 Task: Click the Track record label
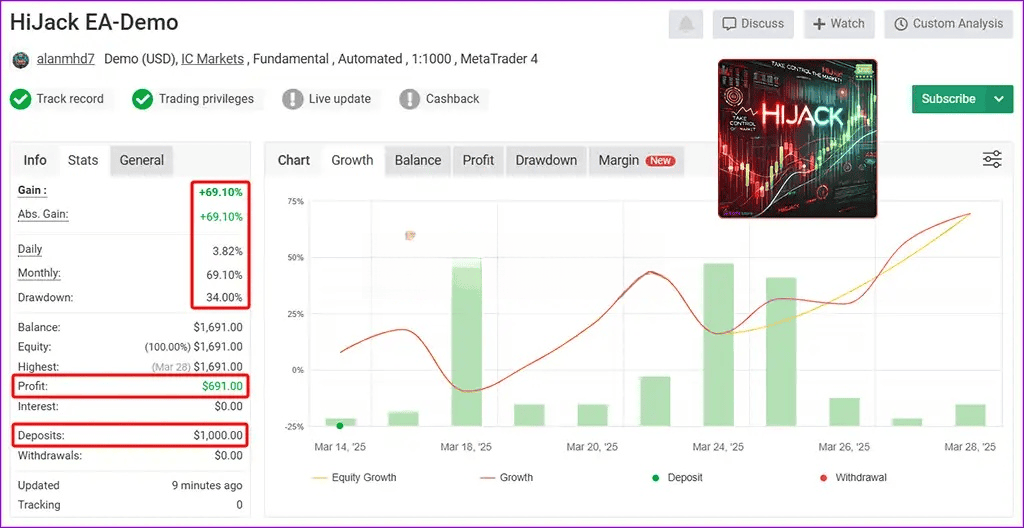click(x=70, y=99)
